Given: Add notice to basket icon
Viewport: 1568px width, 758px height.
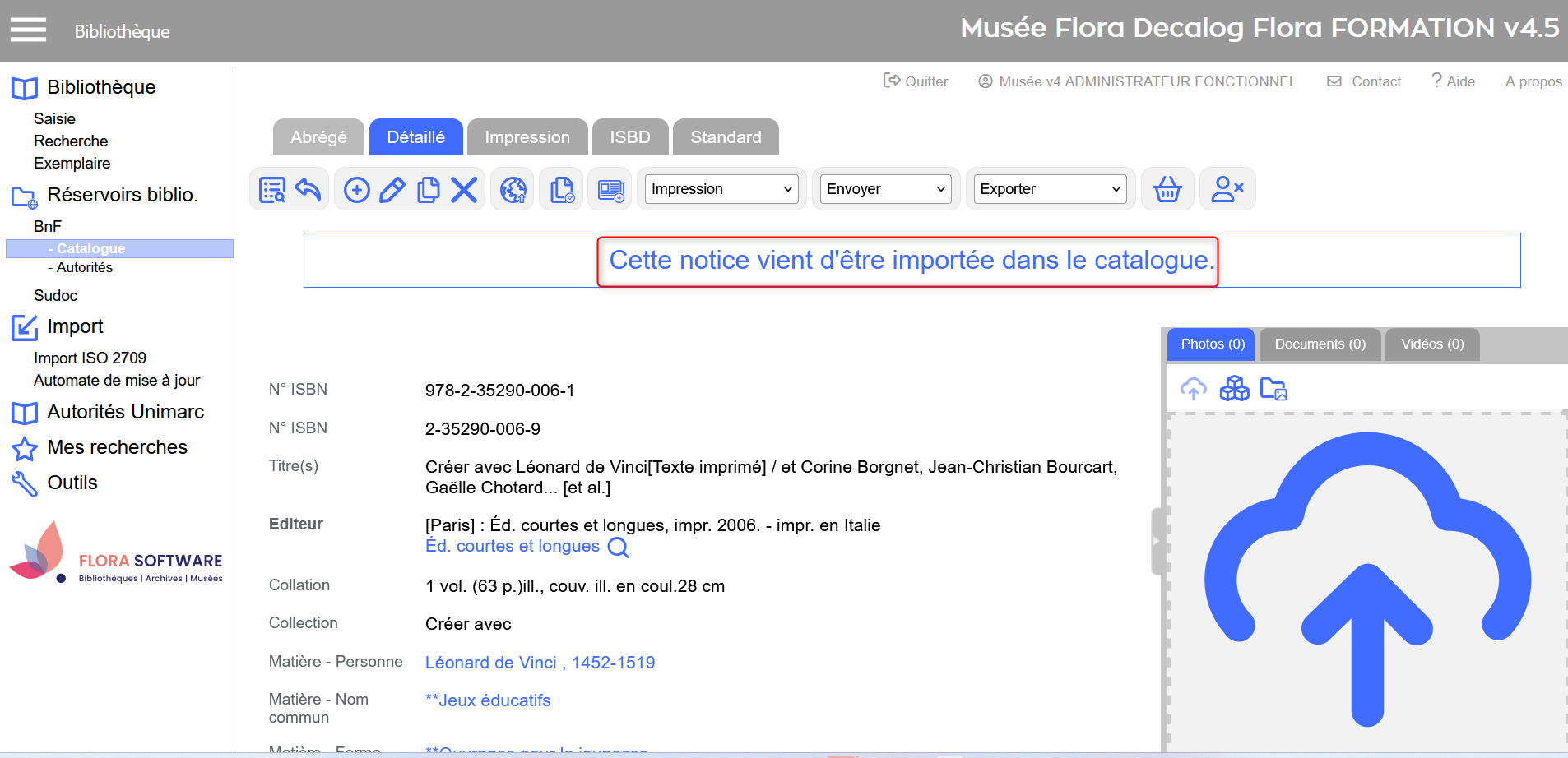Looking at the screenshot, I should (1167, 190).
